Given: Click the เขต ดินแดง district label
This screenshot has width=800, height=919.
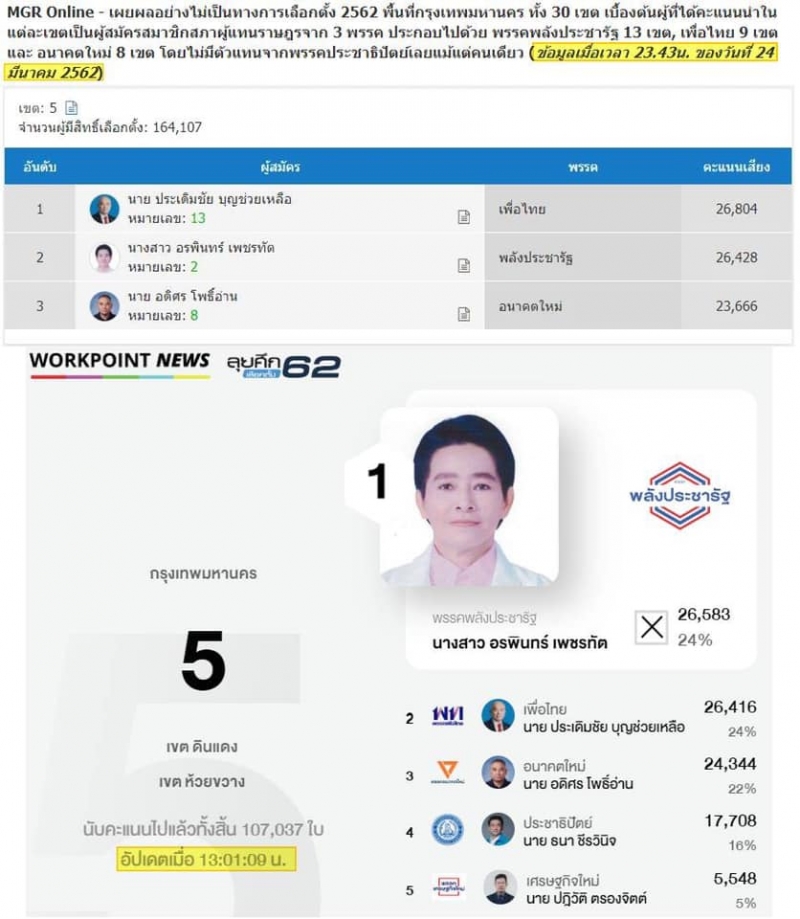Looking at the screenshot, I should pyautogui.click(x=202, y=747).
